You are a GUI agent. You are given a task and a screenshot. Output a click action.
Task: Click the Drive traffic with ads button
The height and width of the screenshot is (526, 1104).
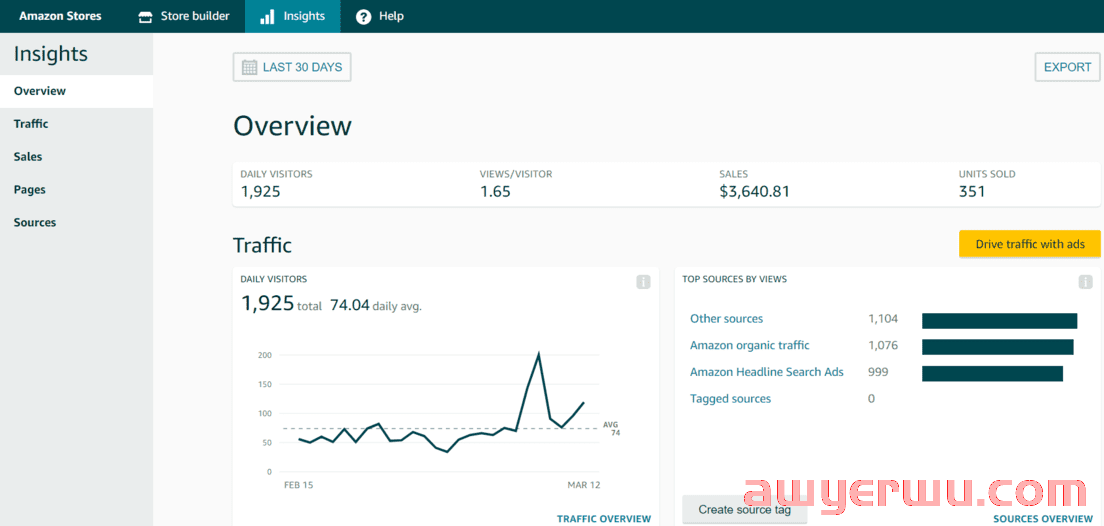1029,244
